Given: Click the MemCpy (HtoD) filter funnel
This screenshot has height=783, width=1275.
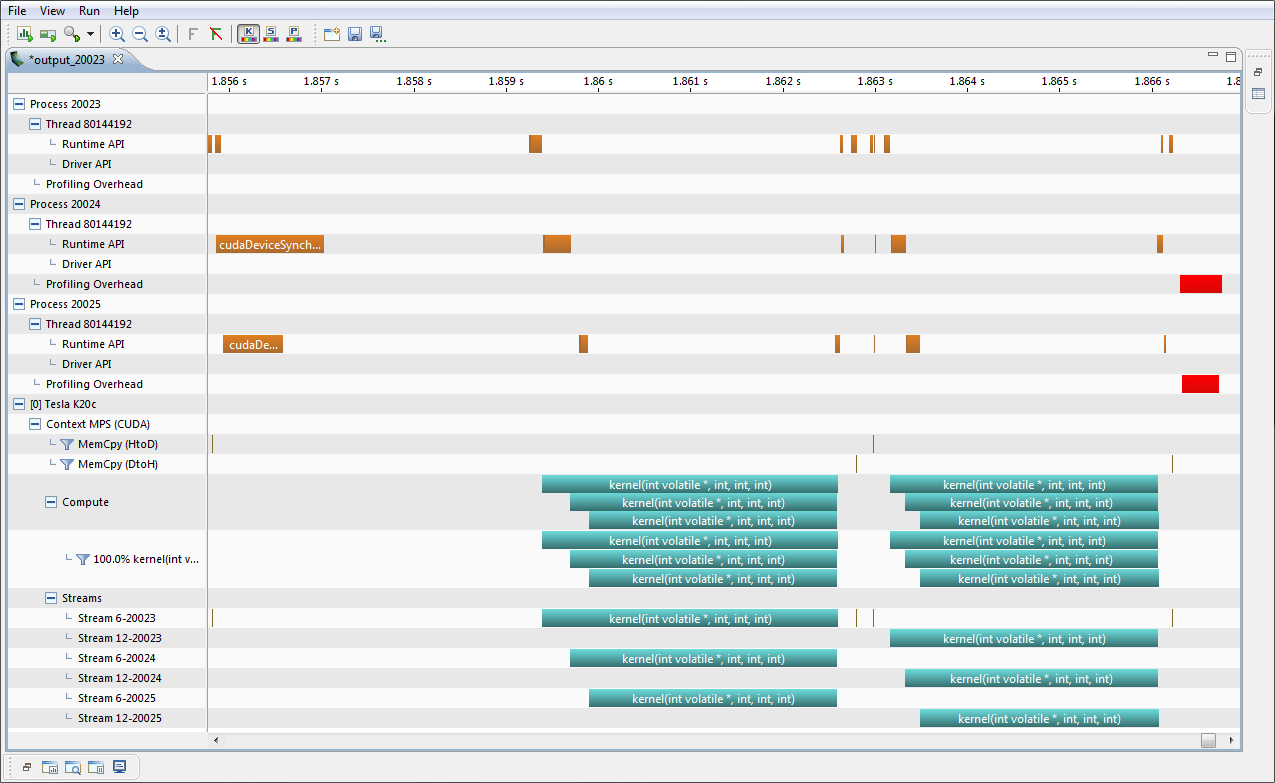Looking at the screenshot, I should (67, 444).
